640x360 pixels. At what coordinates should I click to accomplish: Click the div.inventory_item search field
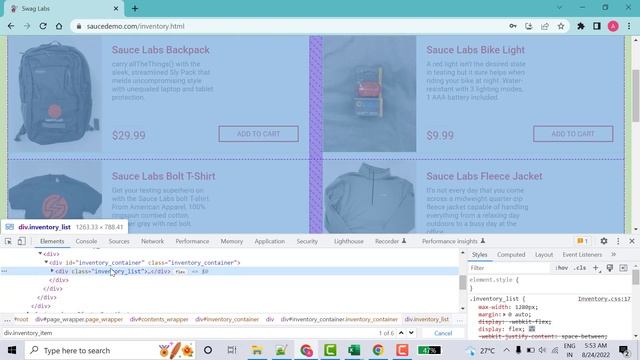188,333
